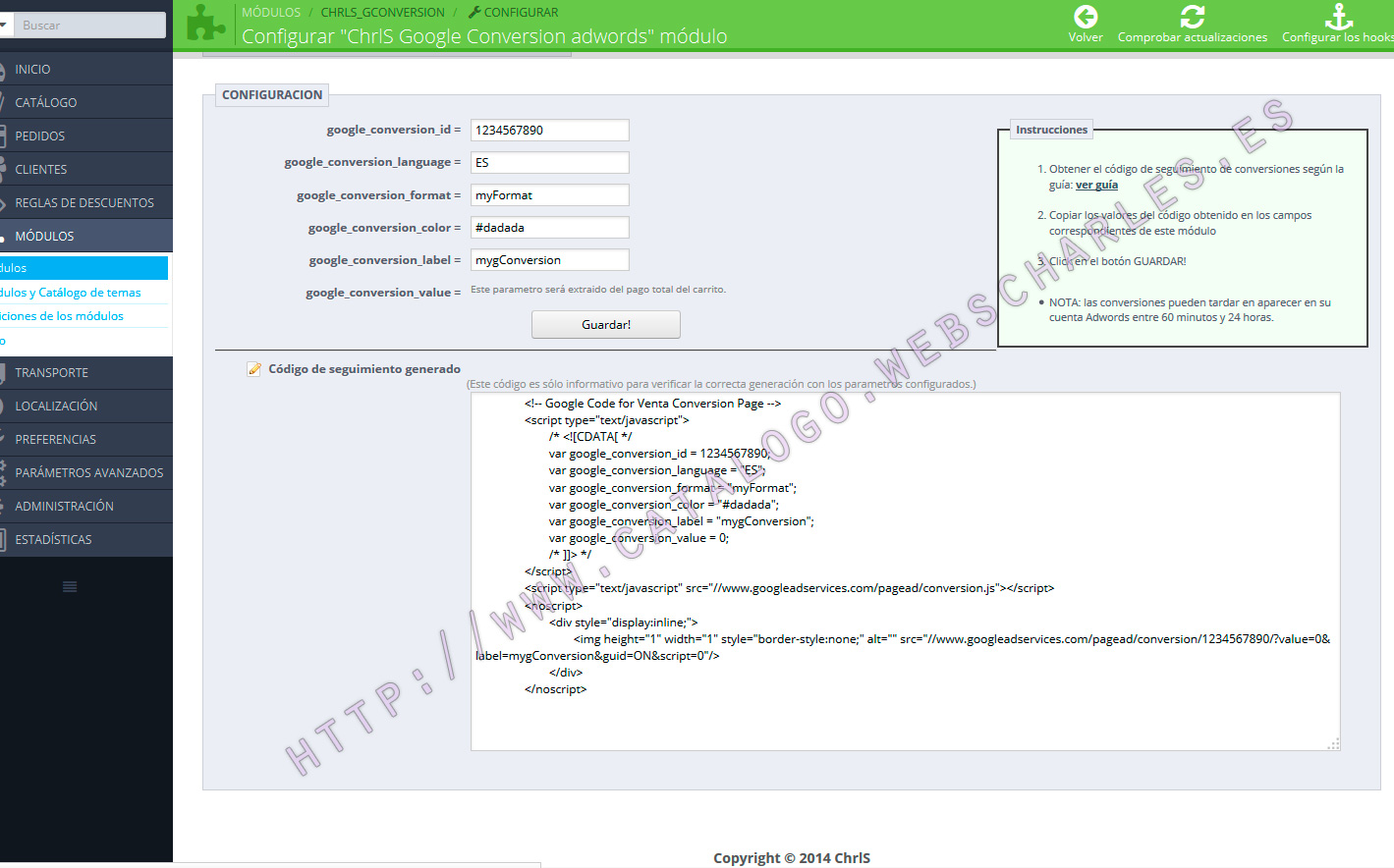This screenshot has width=1394, height=868.
Task: Click the Instrucciones box title
Action: pyautogui.click(x=1051, y=130)
